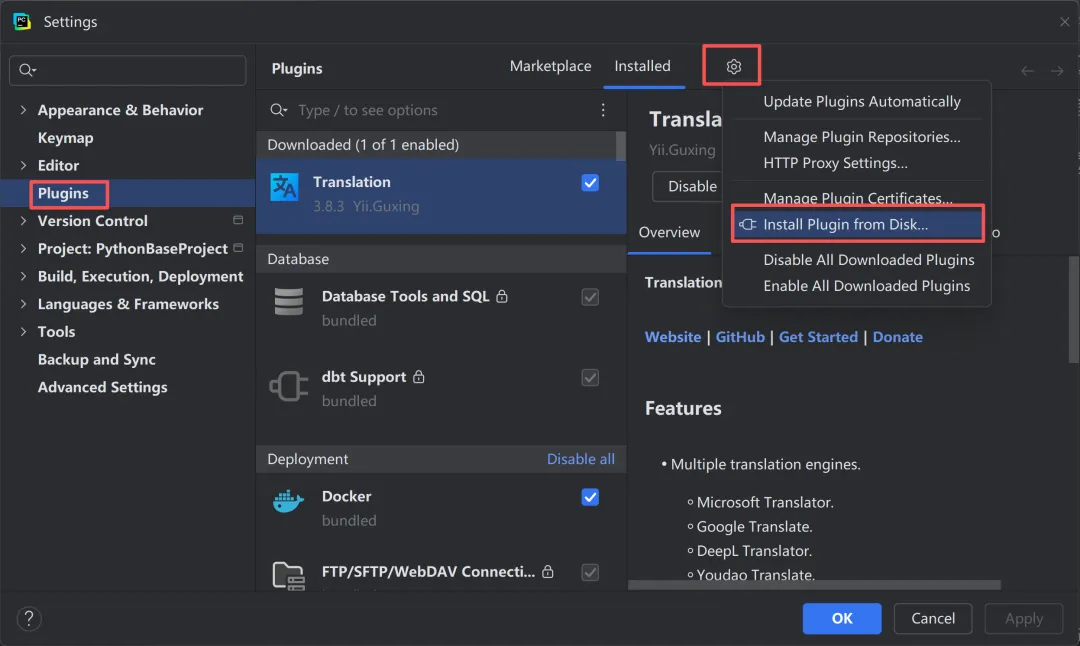This screenshot has height=646, width=1080.
Task: Click the plugin description vertical scrollbar
Action: coord(1073,309)
